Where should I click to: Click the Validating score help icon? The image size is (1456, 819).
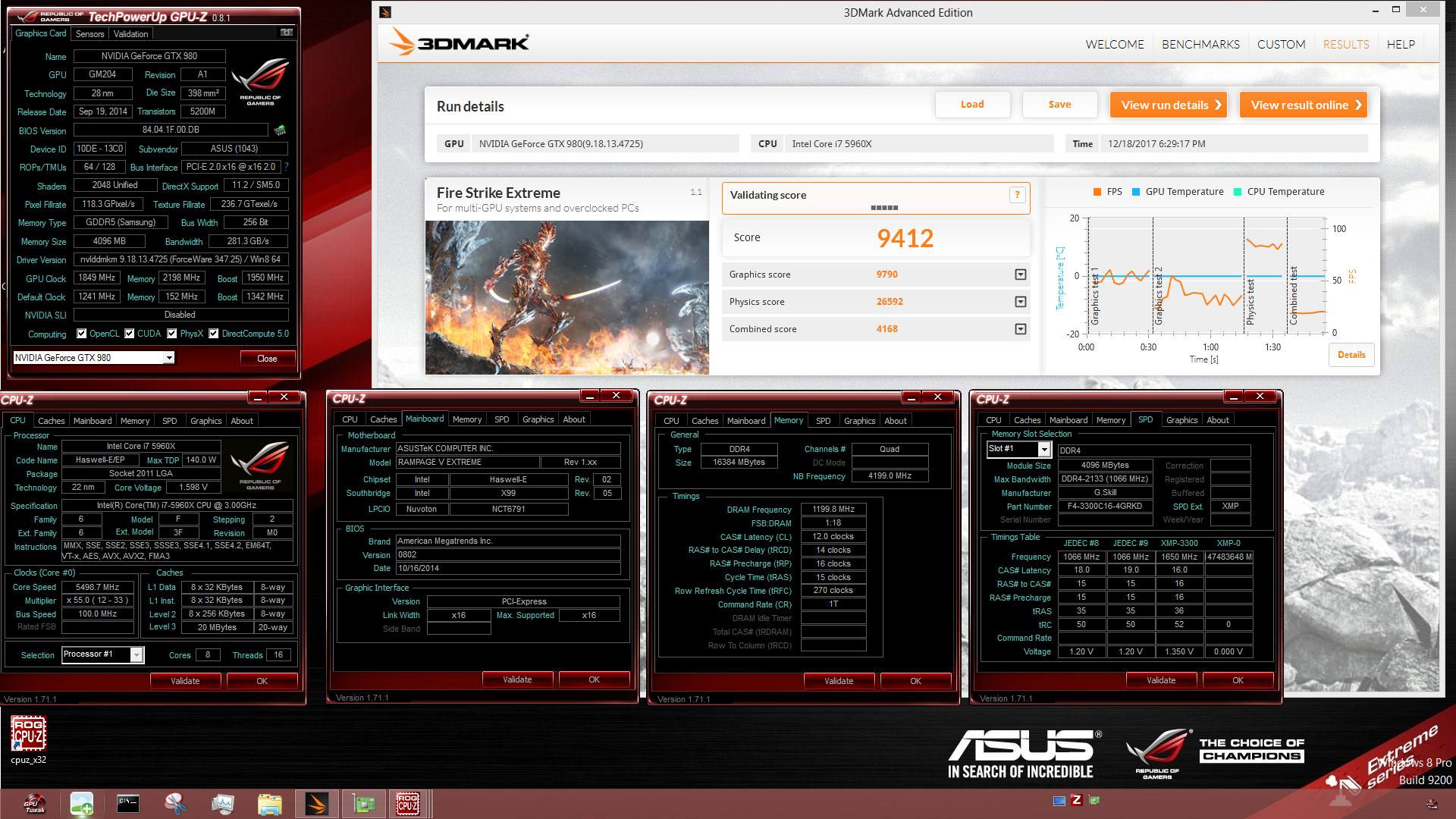pyautogui.click(x=1018, y=195)
